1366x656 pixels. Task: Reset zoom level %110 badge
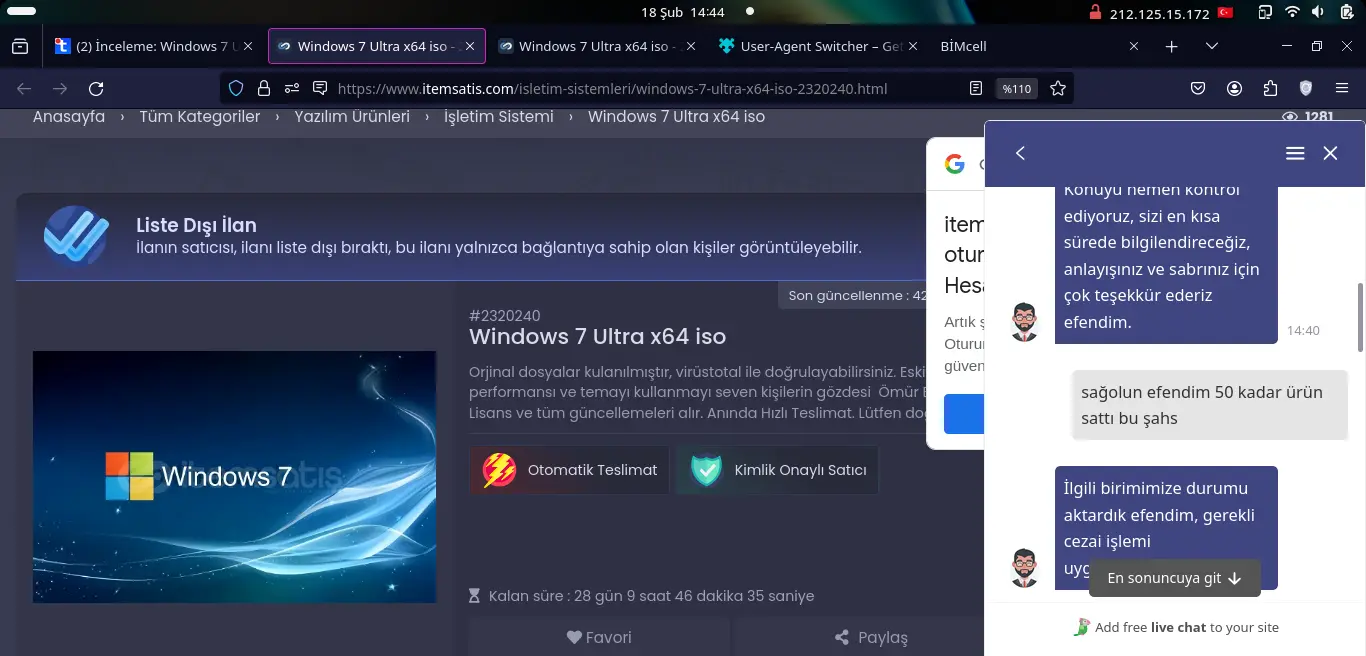click(x=1016, y=89)
